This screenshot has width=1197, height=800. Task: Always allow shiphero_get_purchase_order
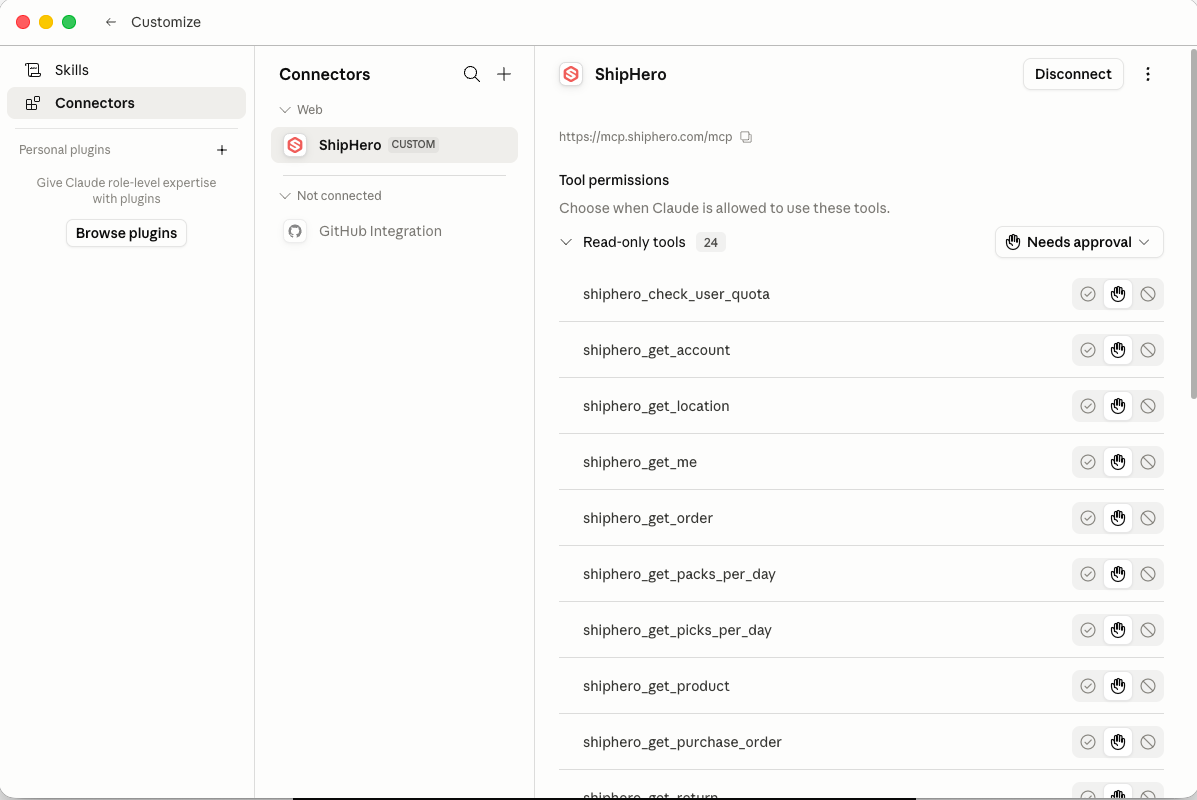(x=1088, y=742)
